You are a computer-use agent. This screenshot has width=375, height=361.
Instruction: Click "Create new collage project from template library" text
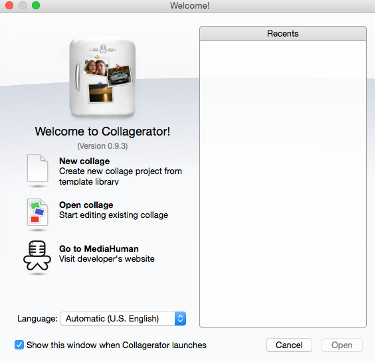point(121,176)
